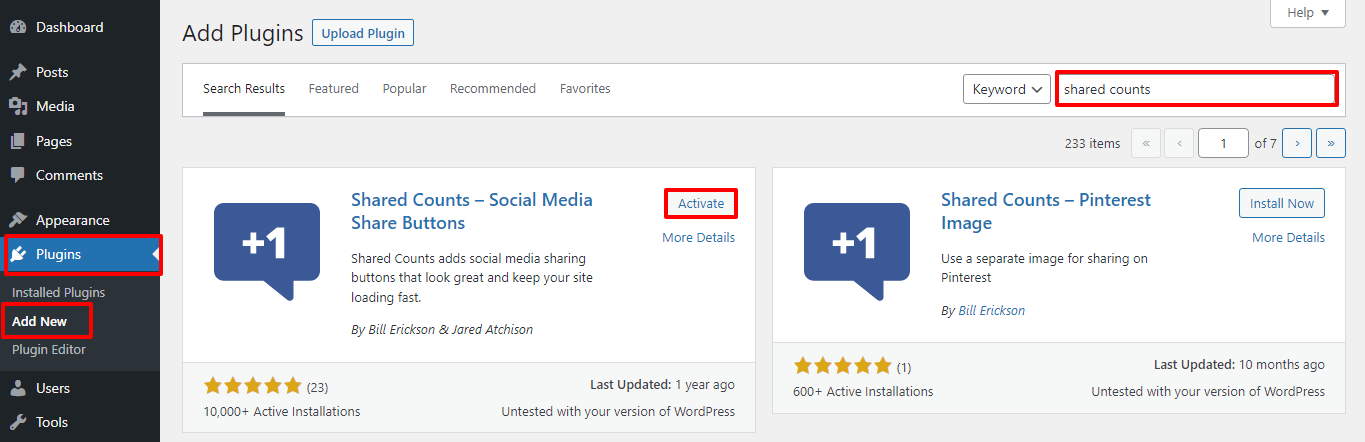The width and height of the screenshot is (1365, 442).
Task: Click the Media icon in sidebar
Action: (x=18, y=107)
